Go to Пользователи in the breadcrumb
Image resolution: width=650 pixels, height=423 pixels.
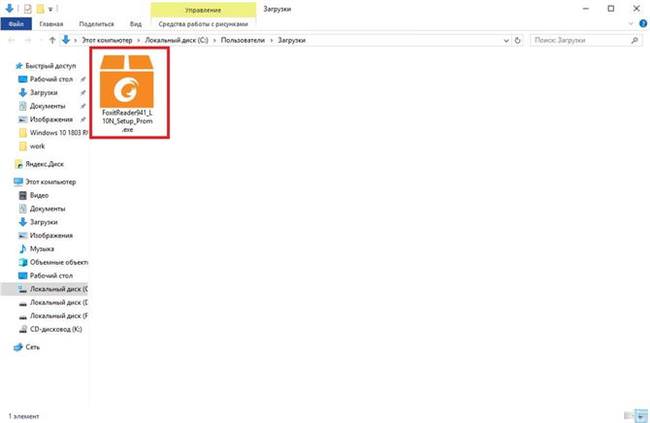click(x=243, y=40)
